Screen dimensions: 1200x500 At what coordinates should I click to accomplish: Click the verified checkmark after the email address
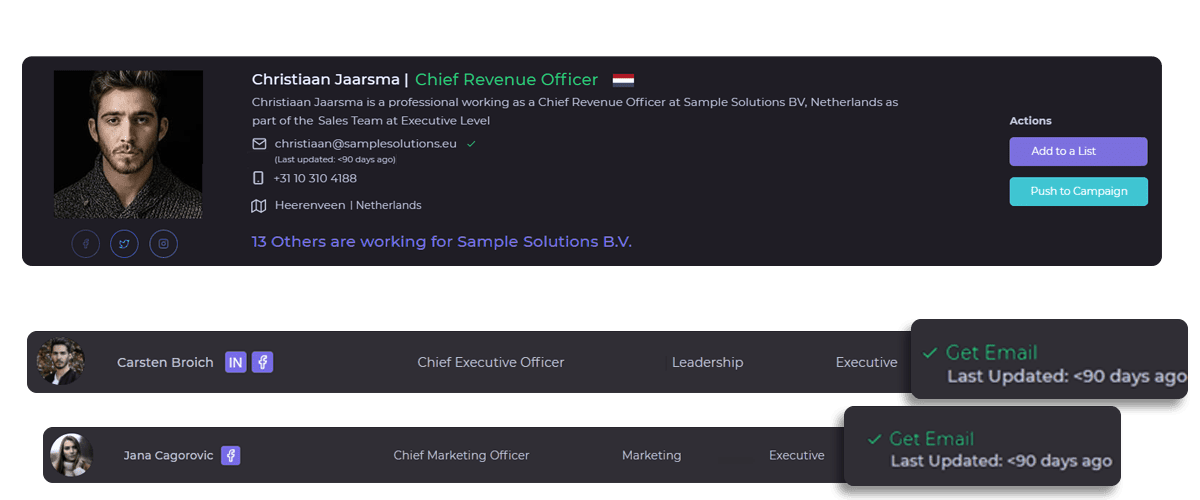471,144
